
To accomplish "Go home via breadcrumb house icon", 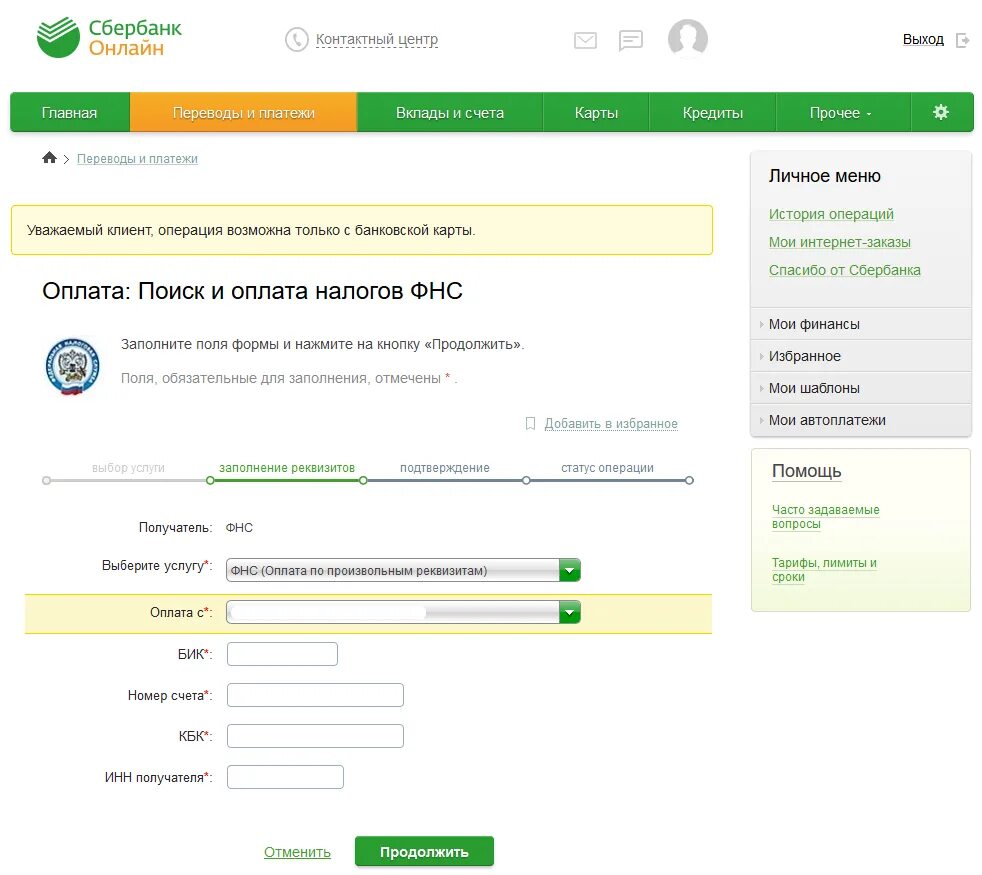I will [49, 158].
